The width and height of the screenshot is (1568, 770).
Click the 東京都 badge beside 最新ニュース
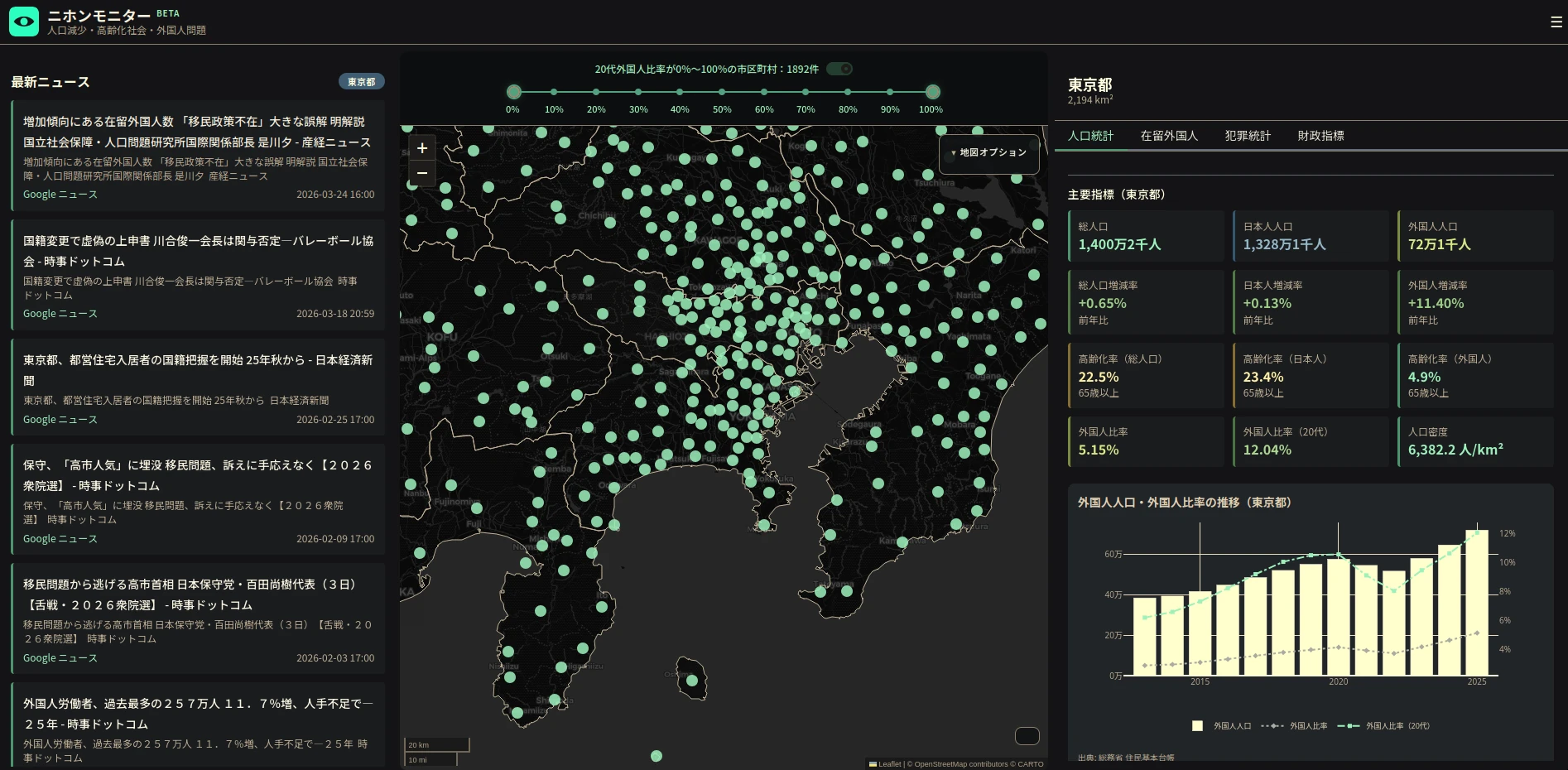pyautogui.click(x=361, y=82)
